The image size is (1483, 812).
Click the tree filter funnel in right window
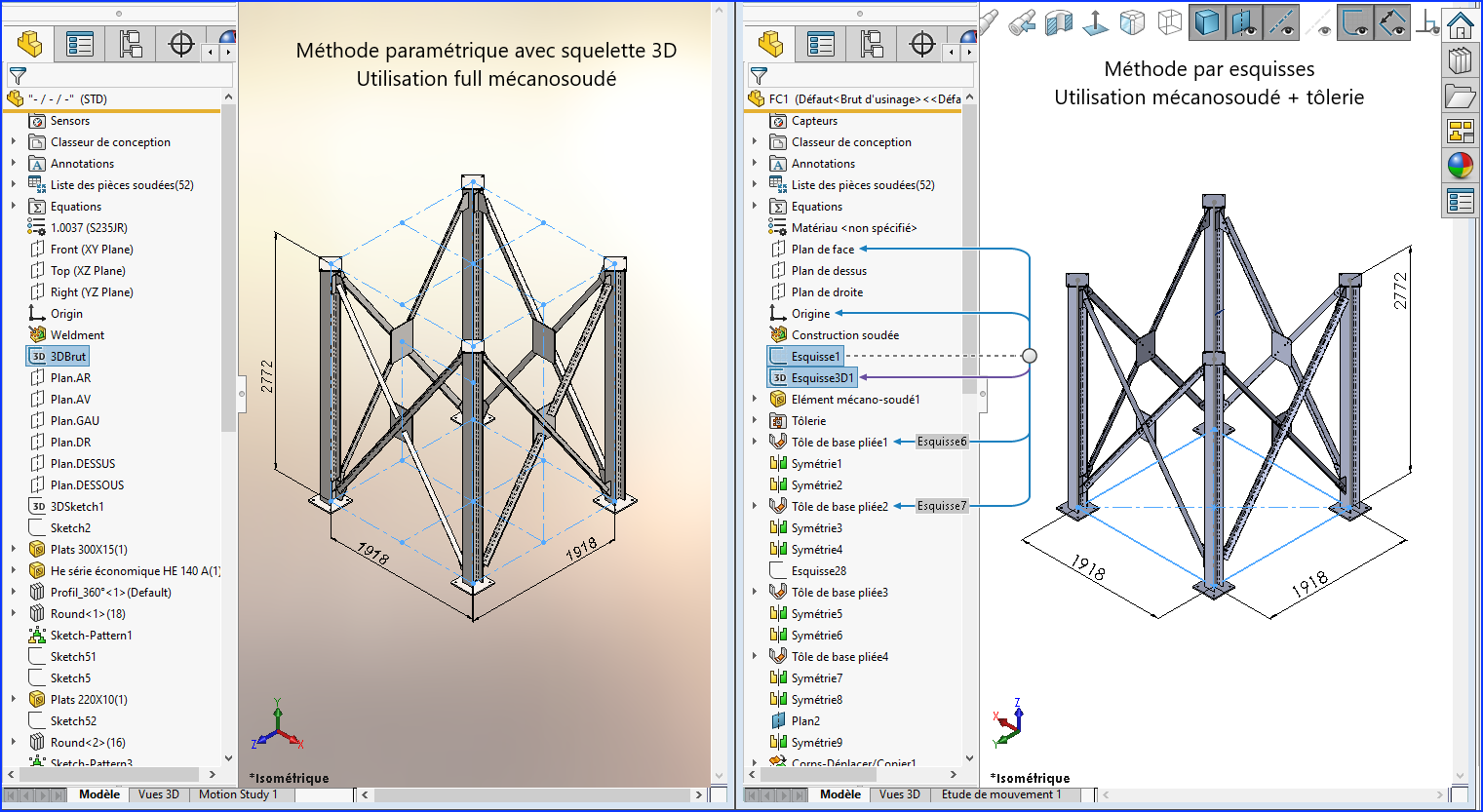click(x=759, y=75)
